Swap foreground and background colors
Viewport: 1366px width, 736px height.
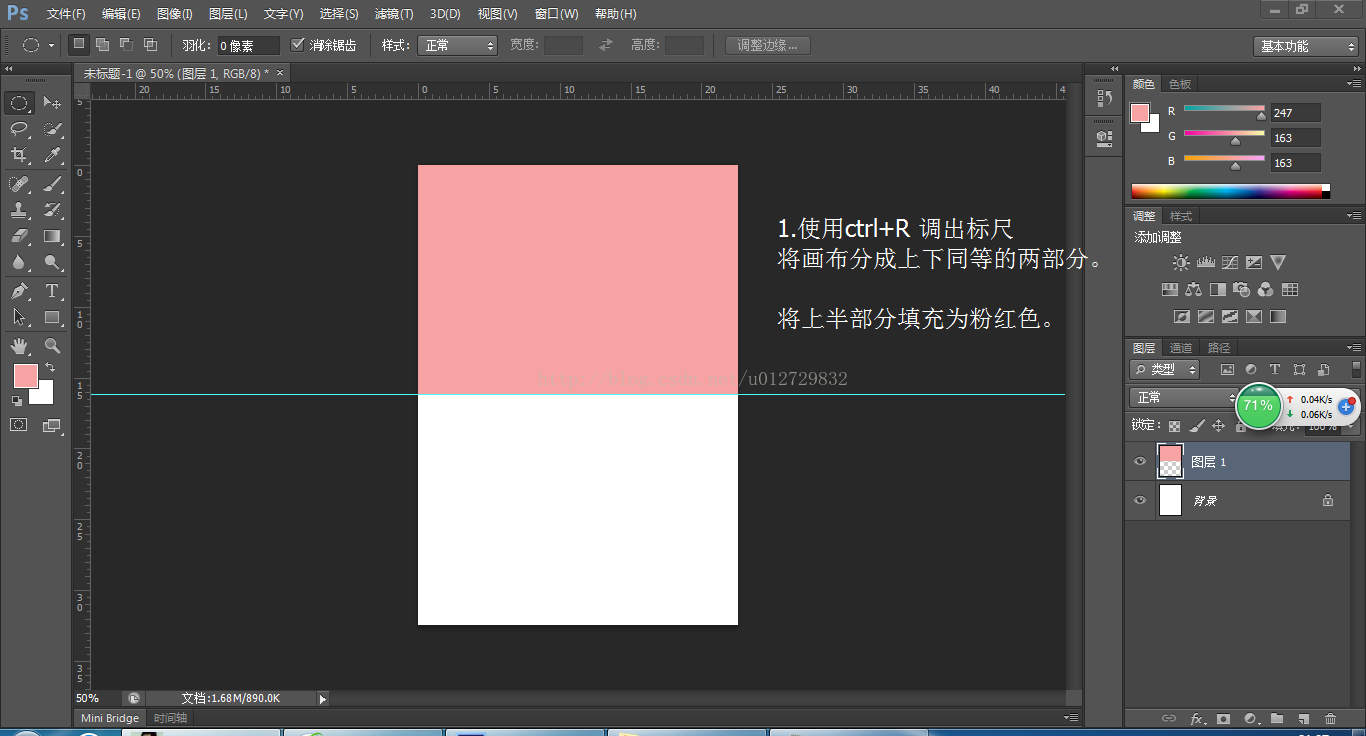click(50, 368)
